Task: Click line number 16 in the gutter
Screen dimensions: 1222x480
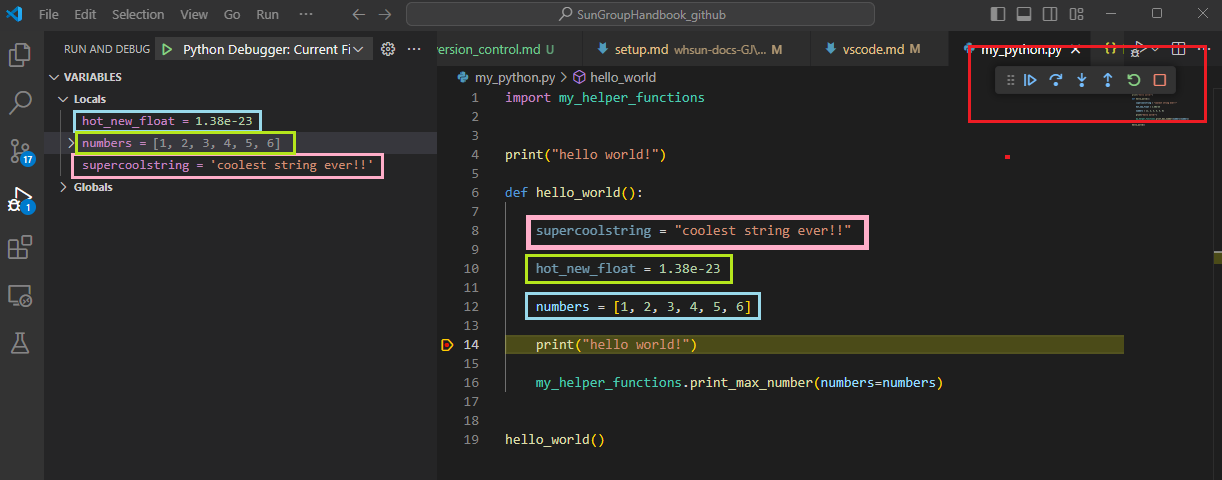Action: tap(471, 383)
